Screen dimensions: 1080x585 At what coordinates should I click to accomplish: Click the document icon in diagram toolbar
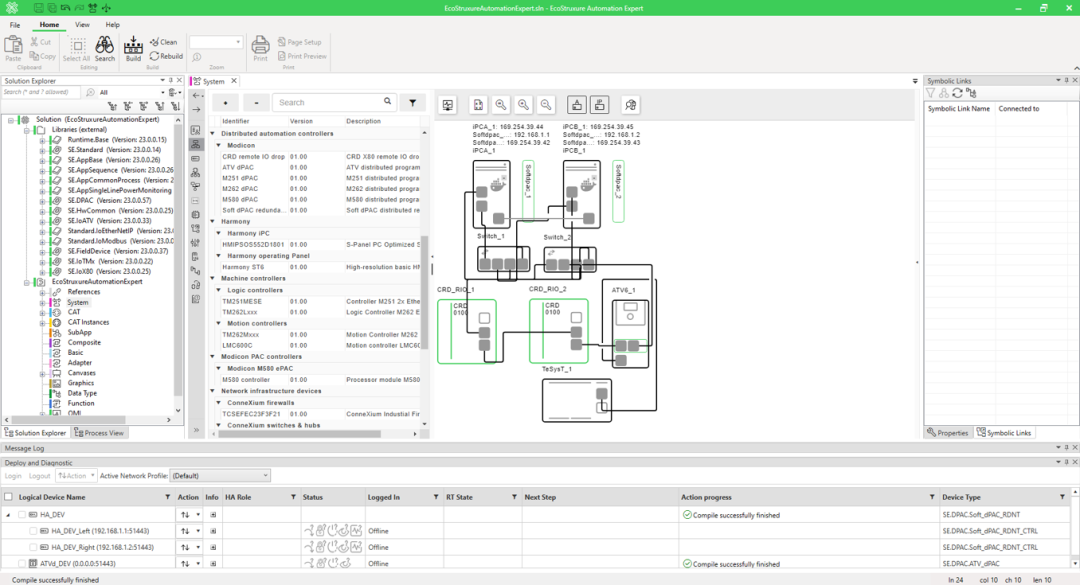point(478,105)
